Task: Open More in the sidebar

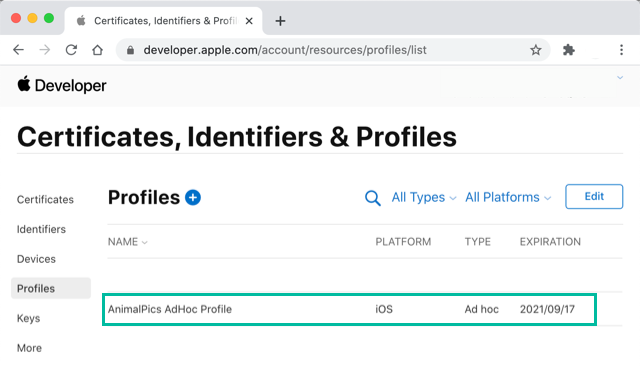Action: (x=29, y=348)
